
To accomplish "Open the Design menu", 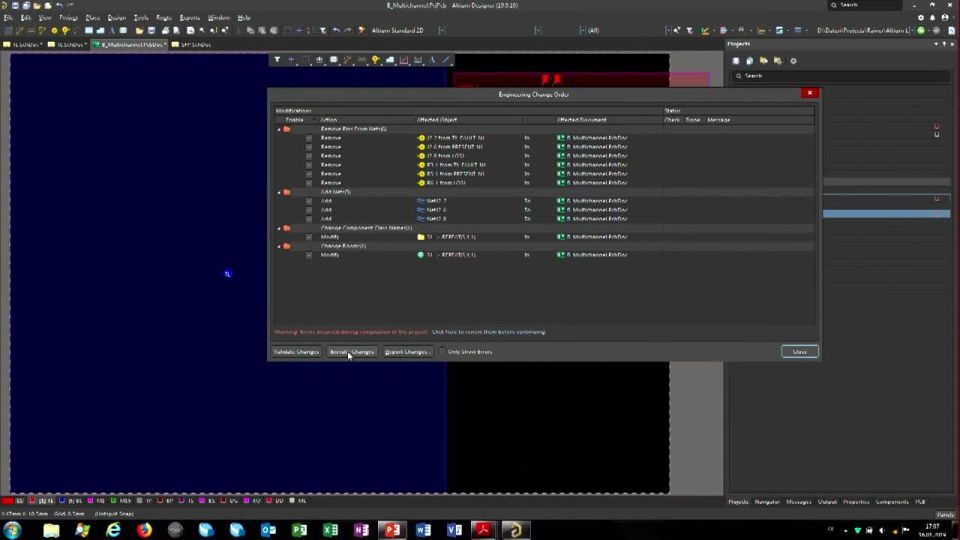I will click(116, 18).
